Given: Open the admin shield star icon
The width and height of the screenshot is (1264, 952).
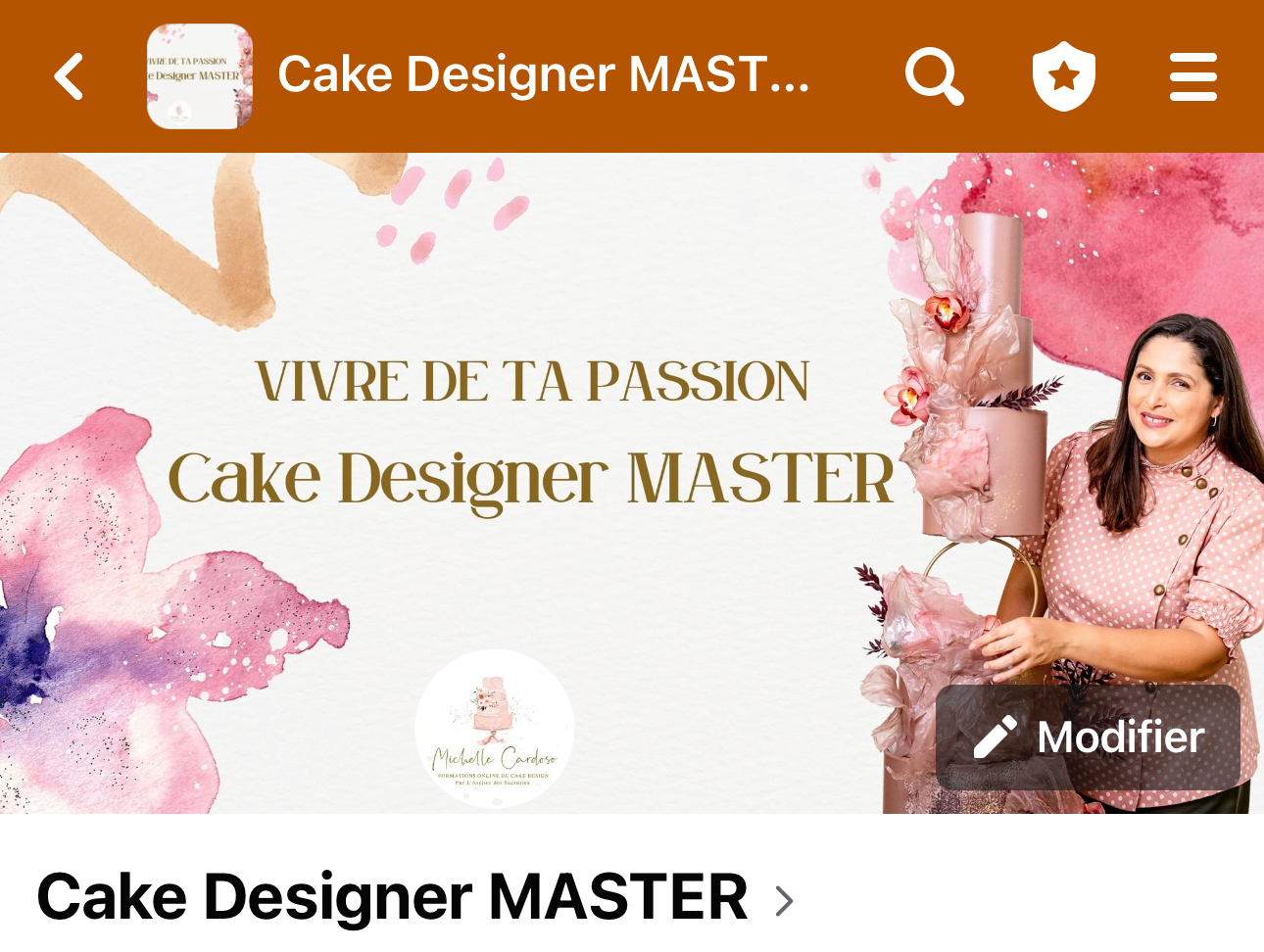Looking at the screenshot, I should (x=1063, y=76).
